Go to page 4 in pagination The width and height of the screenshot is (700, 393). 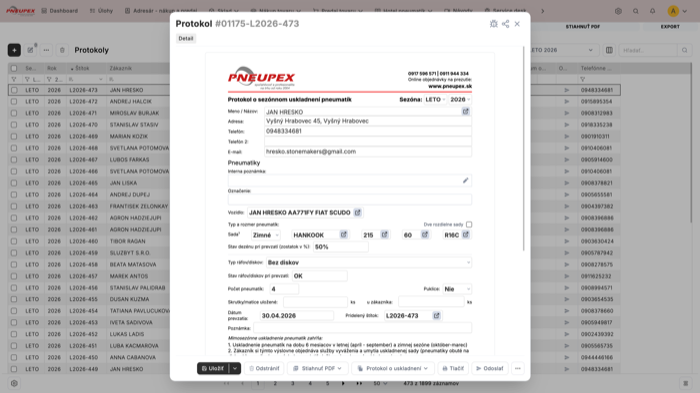point(310,383)
